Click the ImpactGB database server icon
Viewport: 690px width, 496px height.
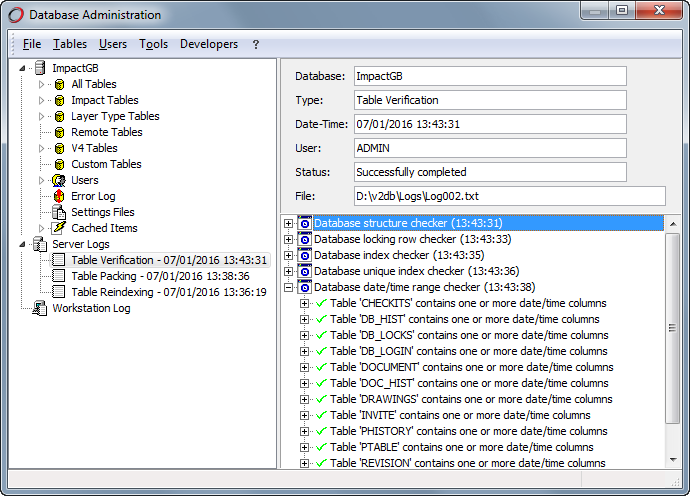(40, 68)
